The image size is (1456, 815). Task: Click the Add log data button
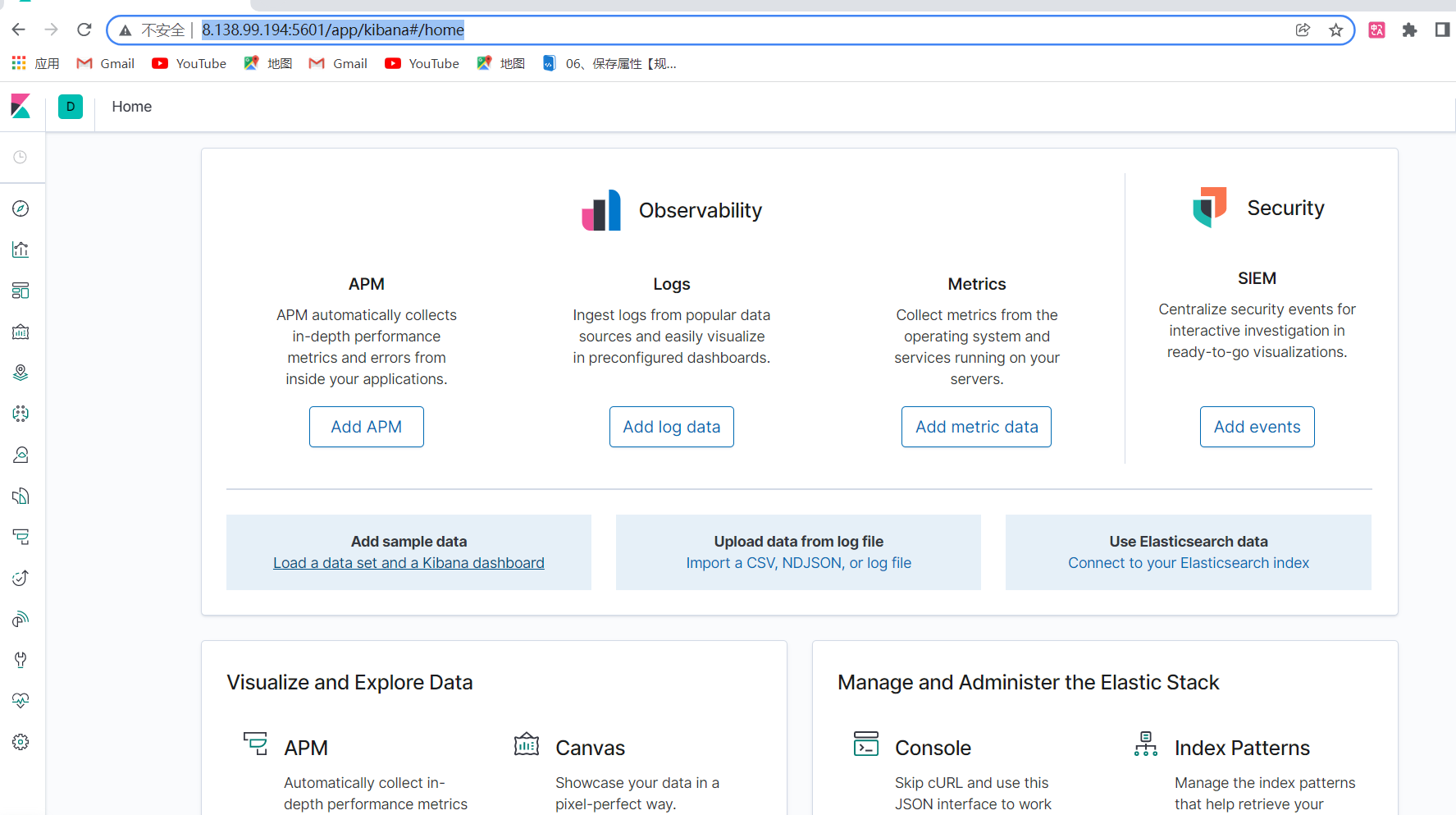point(672,427)
